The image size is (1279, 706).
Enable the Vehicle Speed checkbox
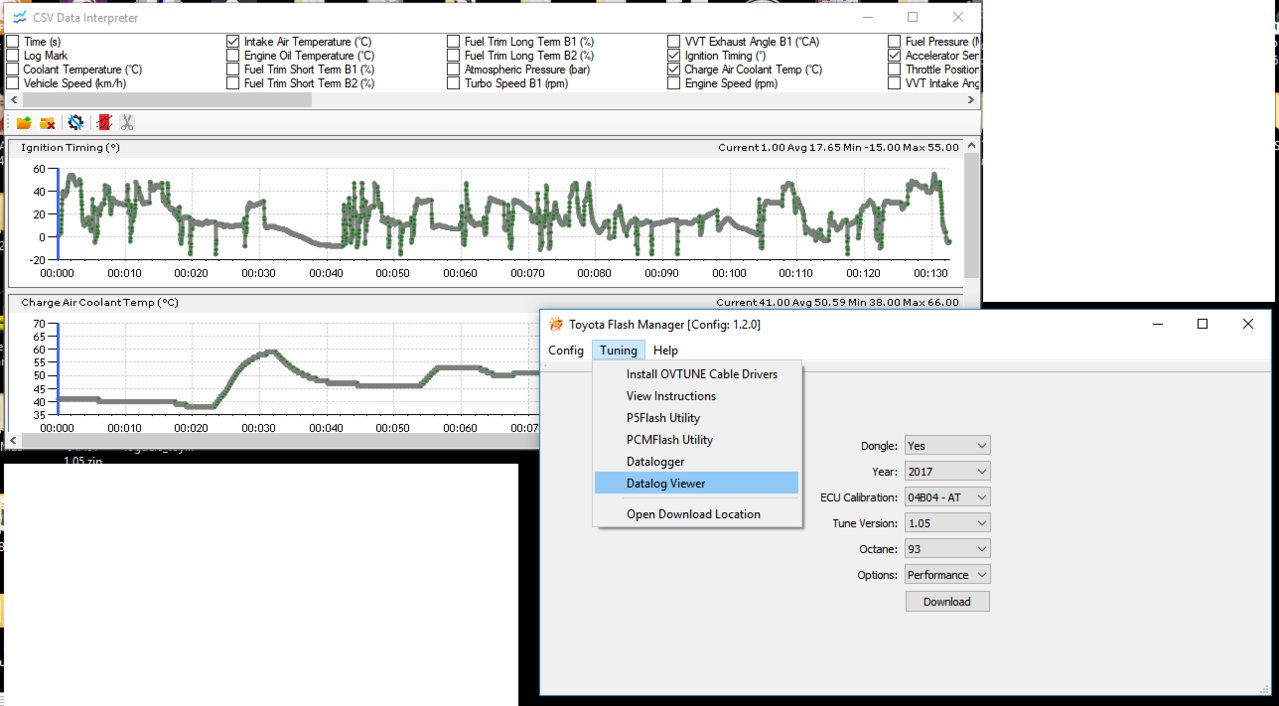[x=13, y=84]
